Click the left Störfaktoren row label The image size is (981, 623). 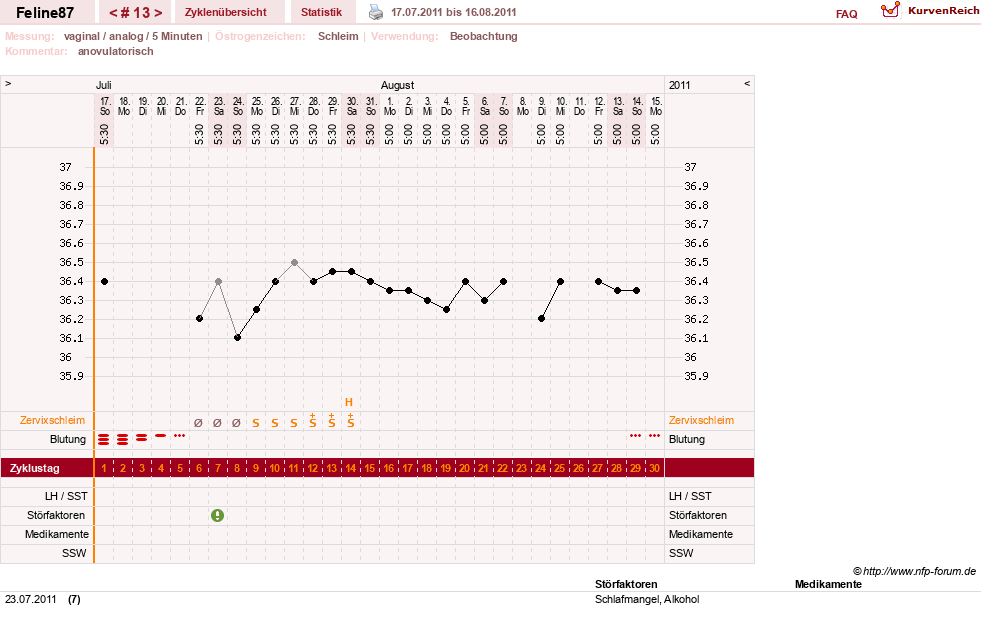pyautogui.click(x=56, y=515)
